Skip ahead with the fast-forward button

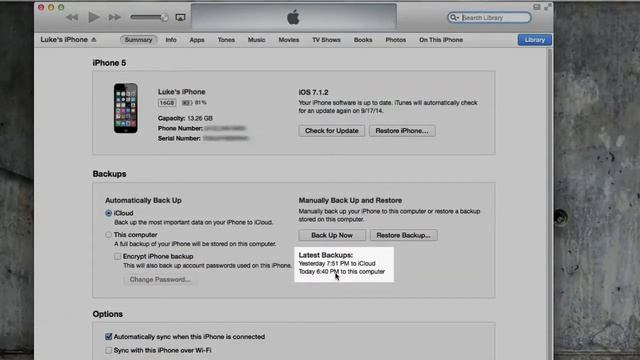pyautogui.click(x=114, y=17)
